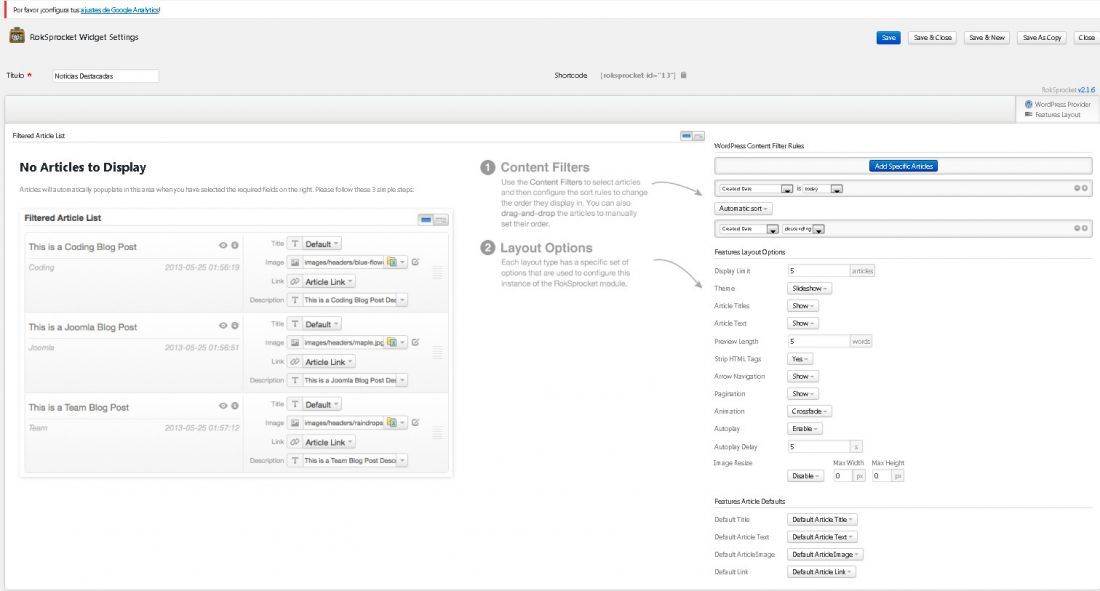Click left circle icon in 'descending' sort row

[1077, 228]
